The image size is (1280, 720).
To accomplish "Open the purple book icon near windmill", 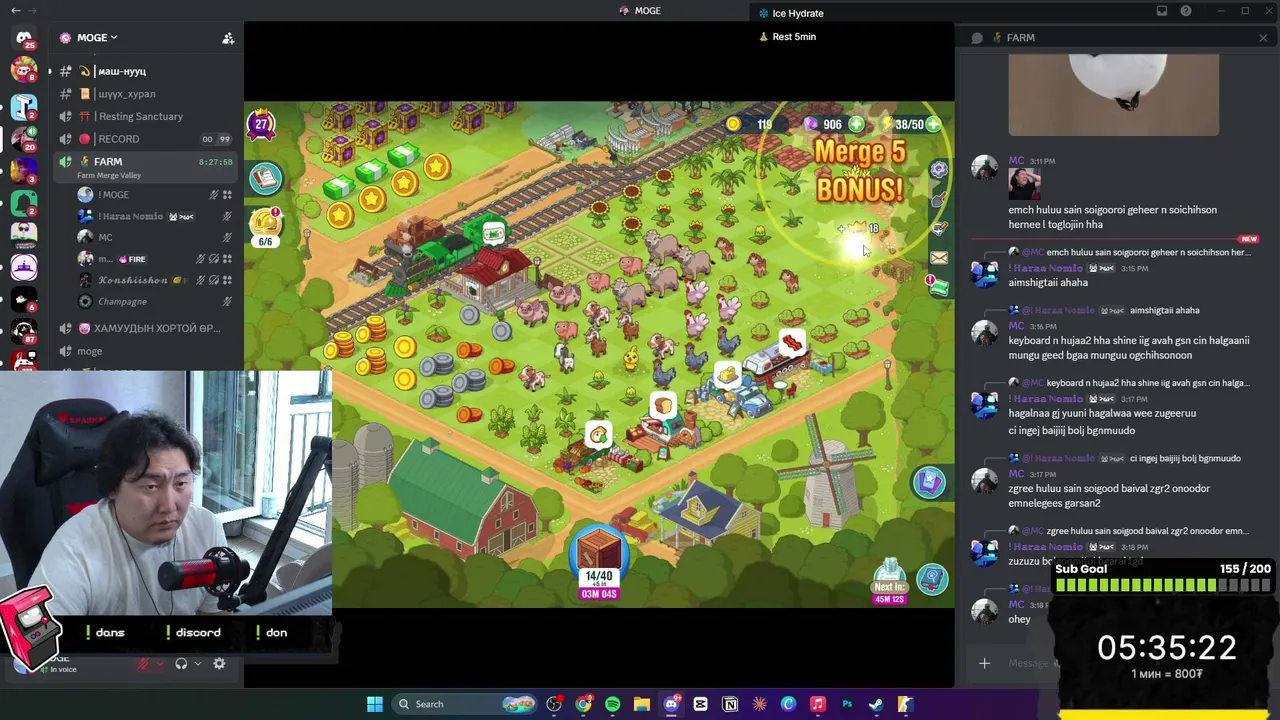I will (929, 482).
